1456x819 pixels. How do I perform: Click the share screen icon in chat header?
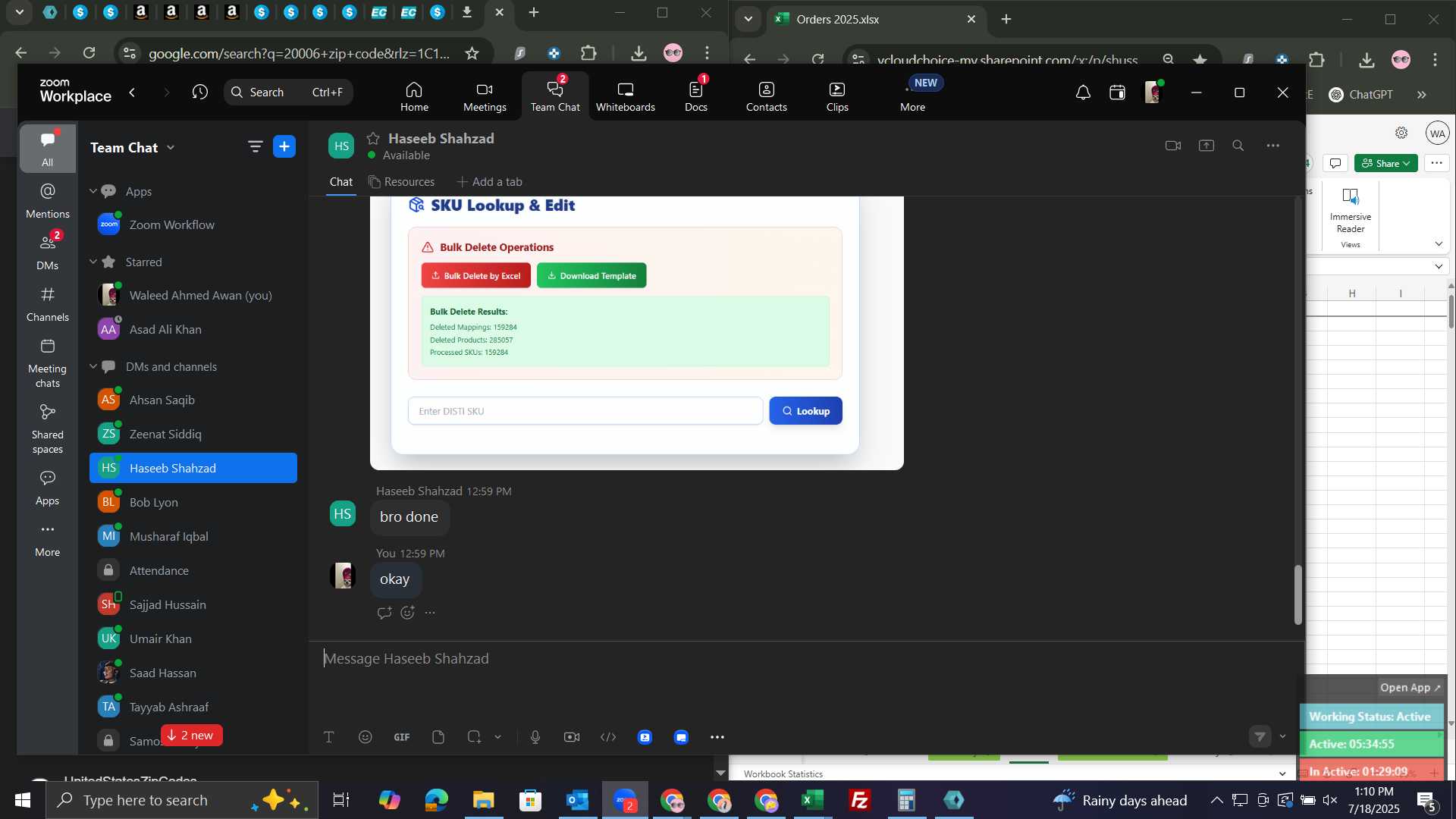pyautogui.click(x=1207, y=146)
